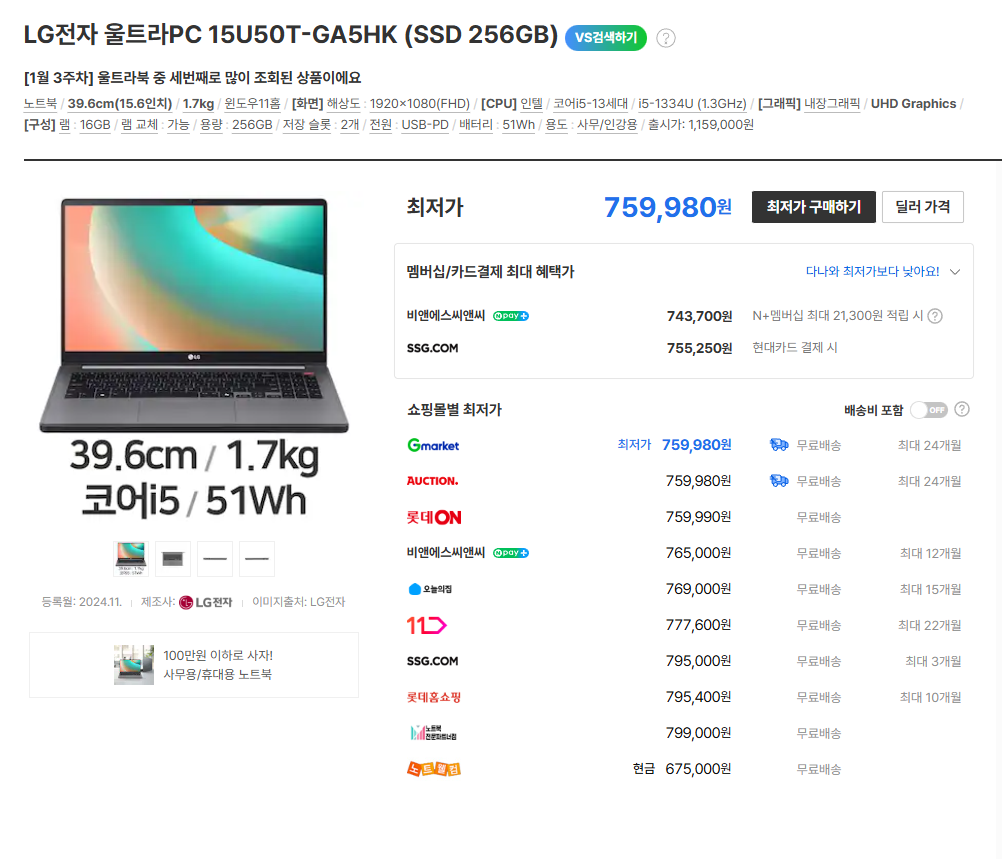Expand the 다나와 최저가보다 낮아요 chevron
This screenshot has height=859, width=1002.
pos(955,272)
